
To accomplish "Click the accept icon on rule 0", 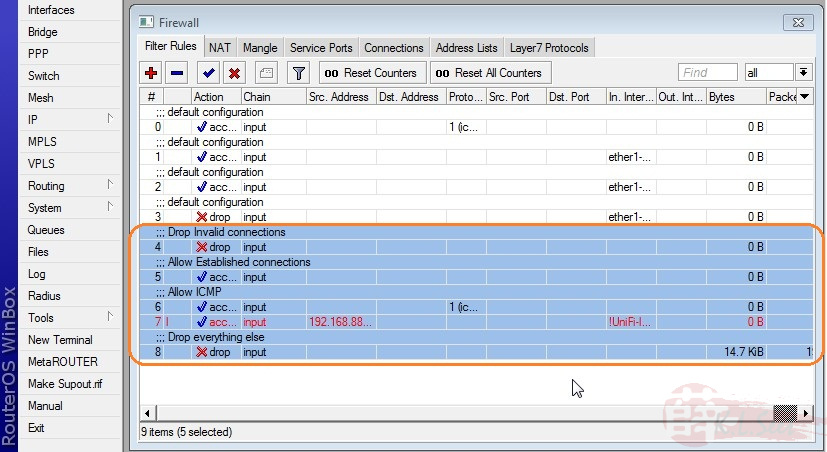I will tap(201, 127).
